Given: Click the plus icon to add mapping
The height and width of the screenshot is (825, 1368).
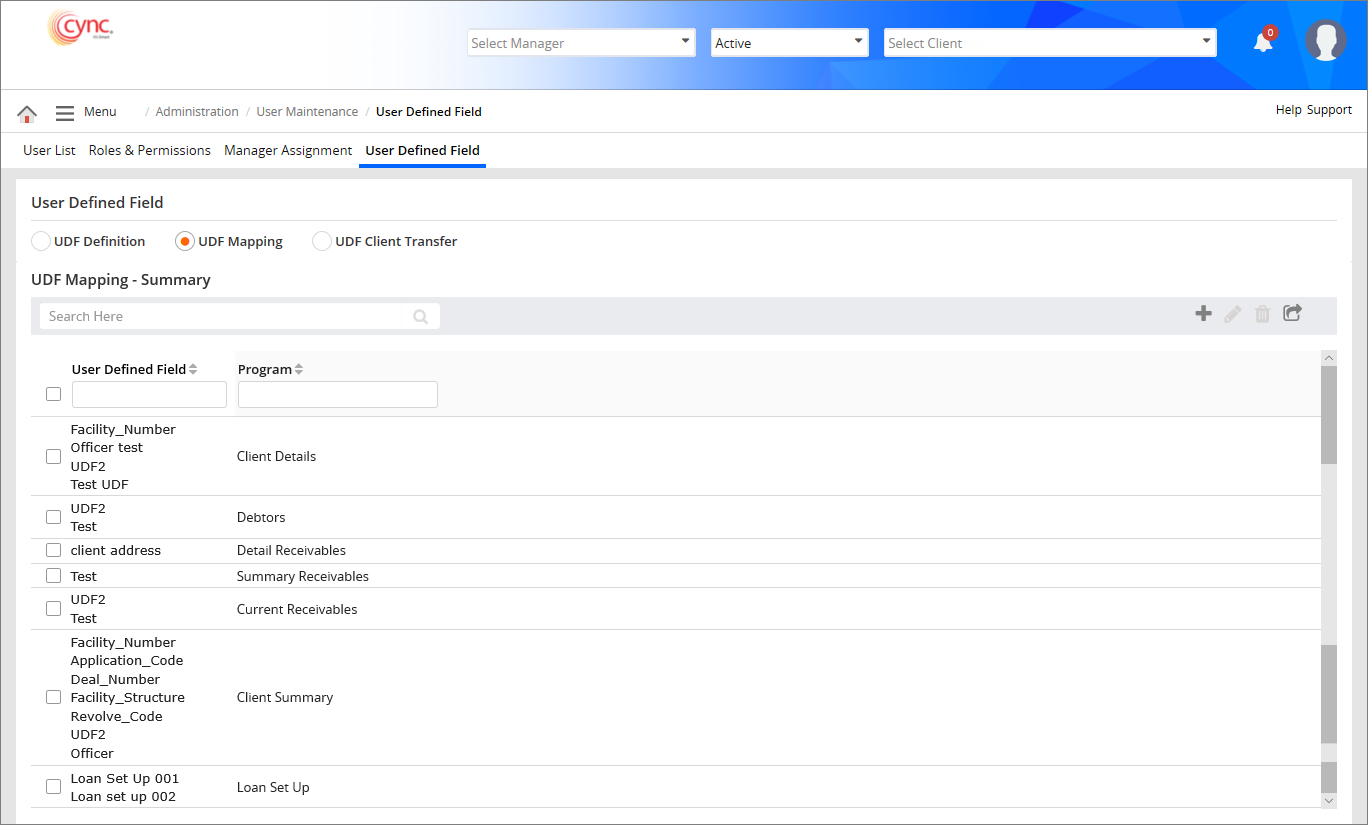Looking at the screenshot, I should tap(1203, 314).
